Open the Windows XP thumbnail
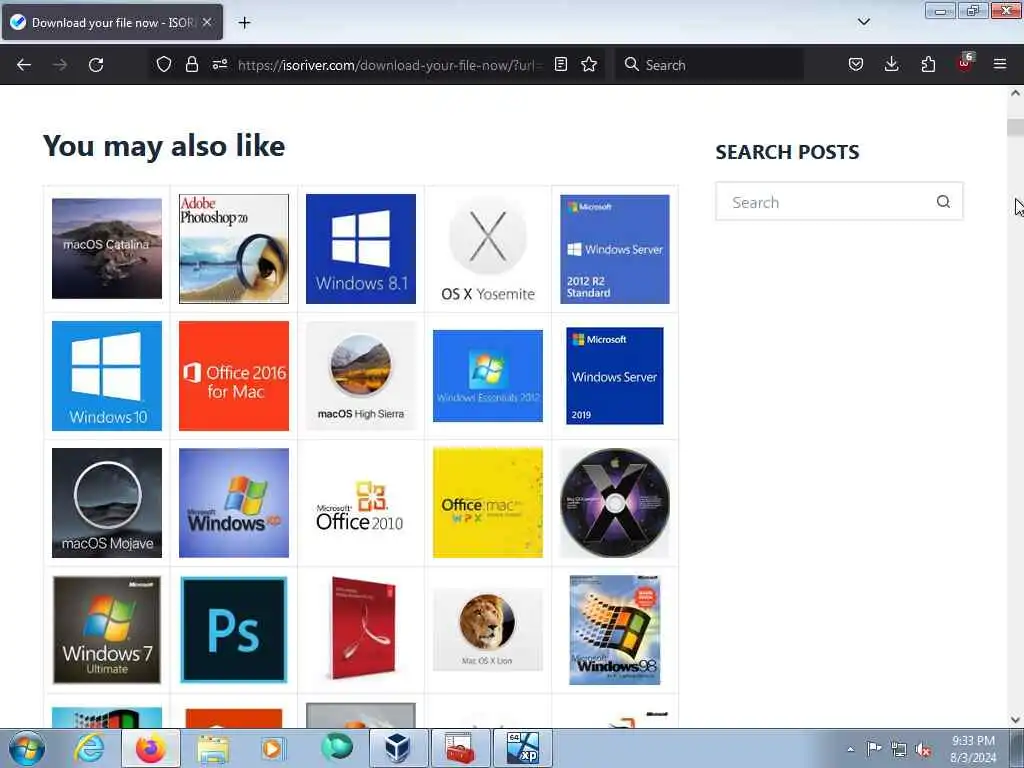 tap(234, 503)
